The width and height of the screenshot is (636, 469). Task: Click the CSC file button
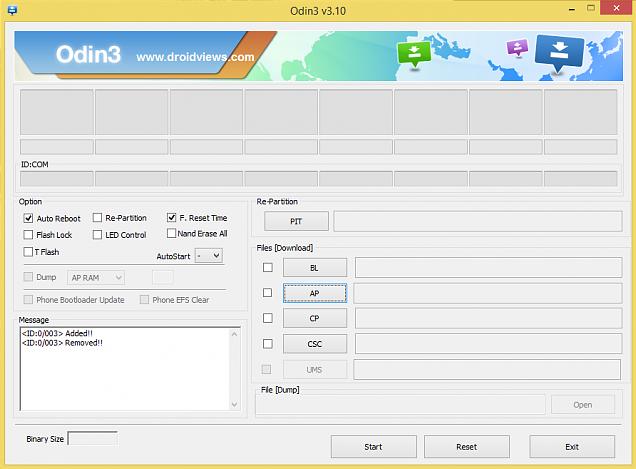tap(315, 344)
